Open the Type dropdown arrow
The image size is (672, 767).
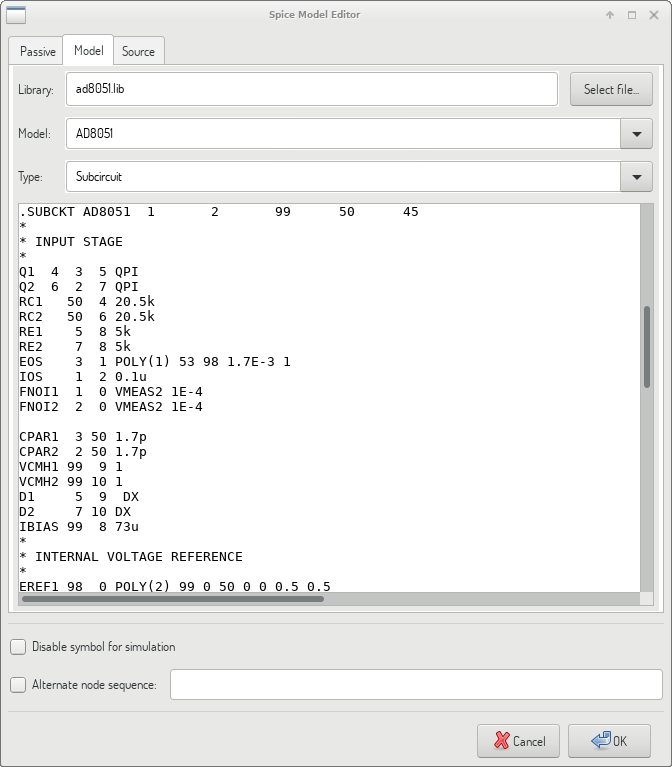(x=636, y=177)
